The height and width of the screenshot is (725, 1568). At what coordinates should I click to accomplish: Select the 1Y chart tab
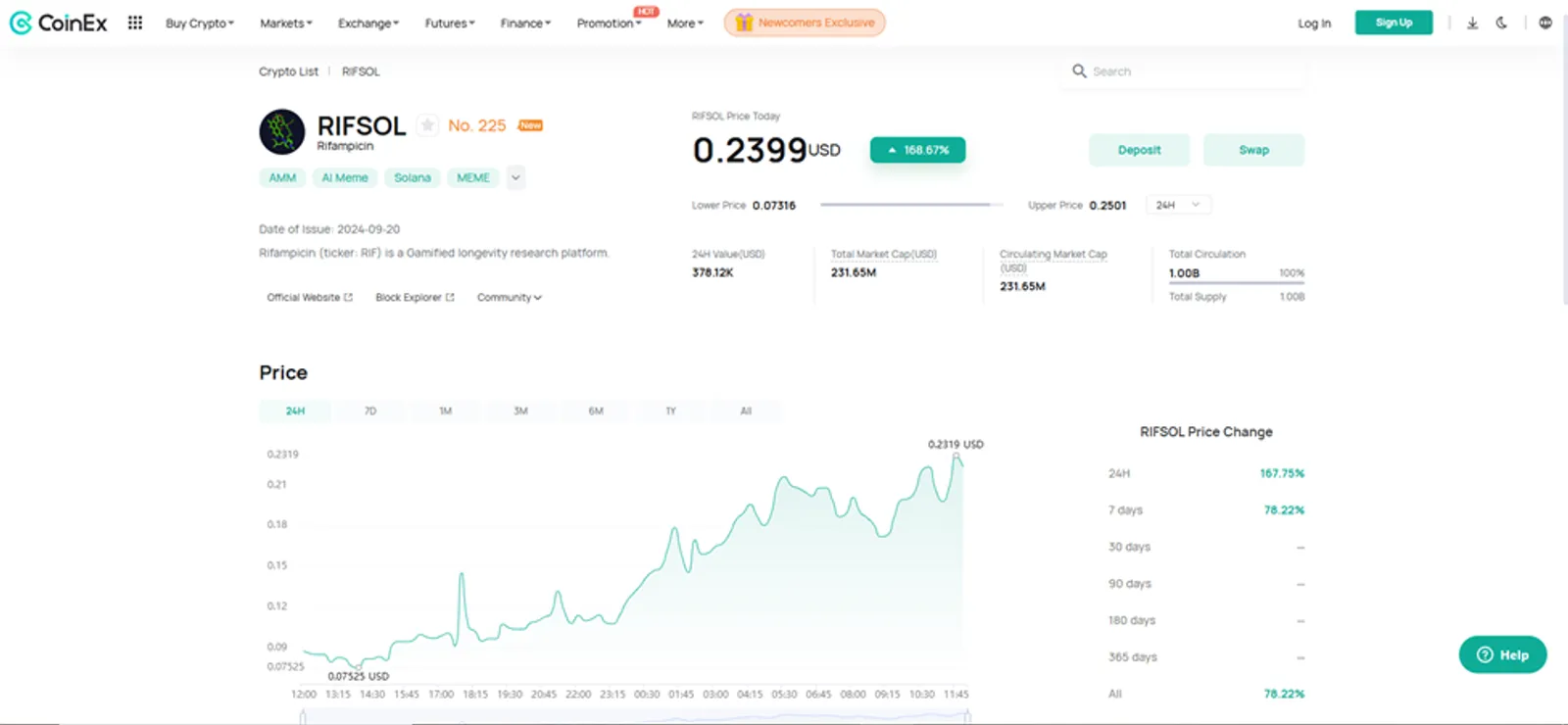point(670,411)
